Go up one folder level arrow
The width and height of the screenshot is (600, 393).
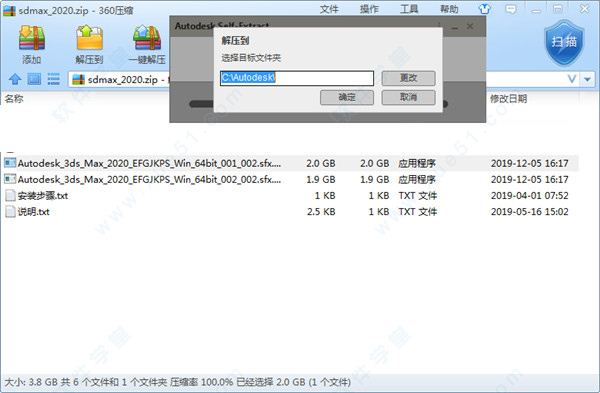click(15, 79)
